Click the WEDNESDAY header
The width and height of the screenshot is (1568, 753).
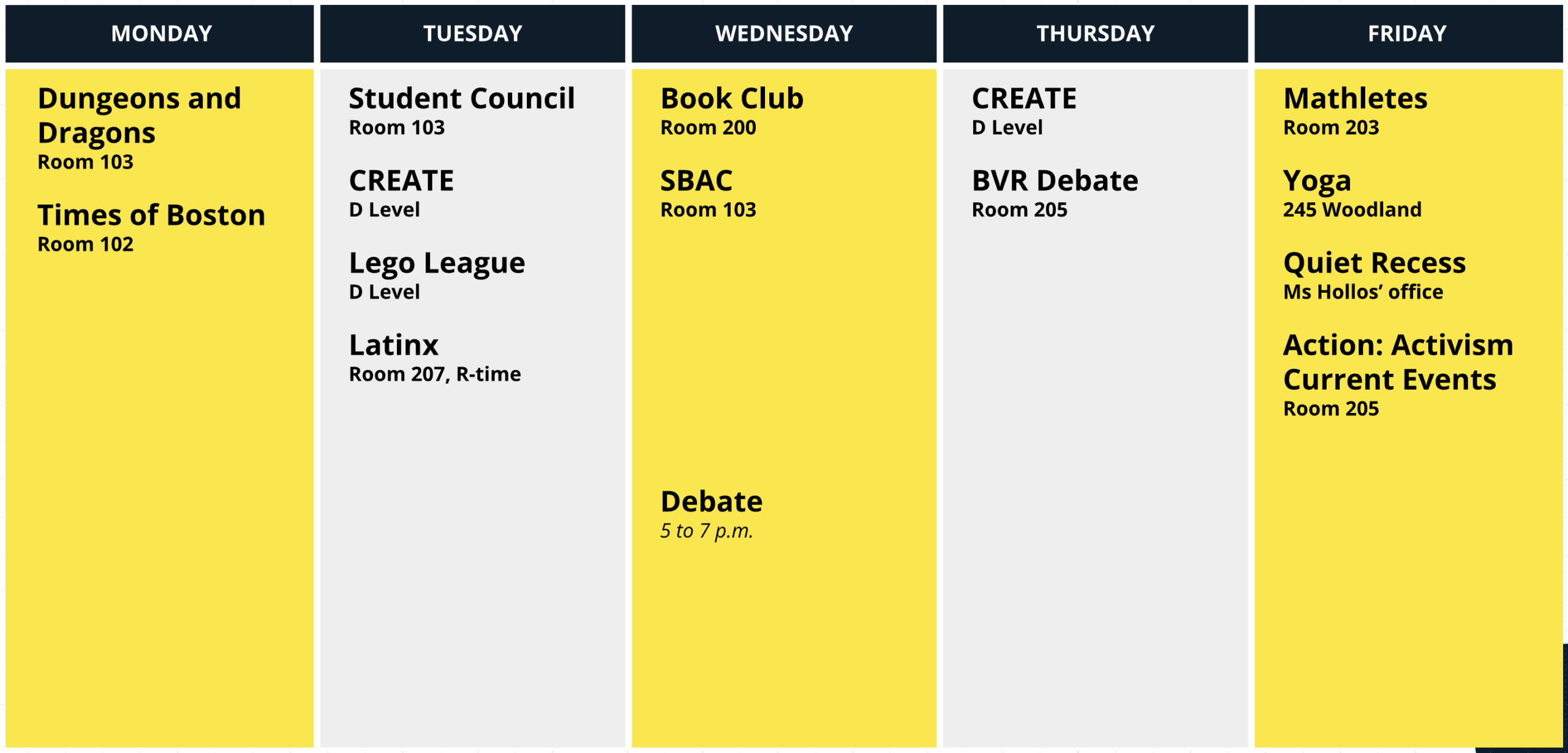point(783,34)
